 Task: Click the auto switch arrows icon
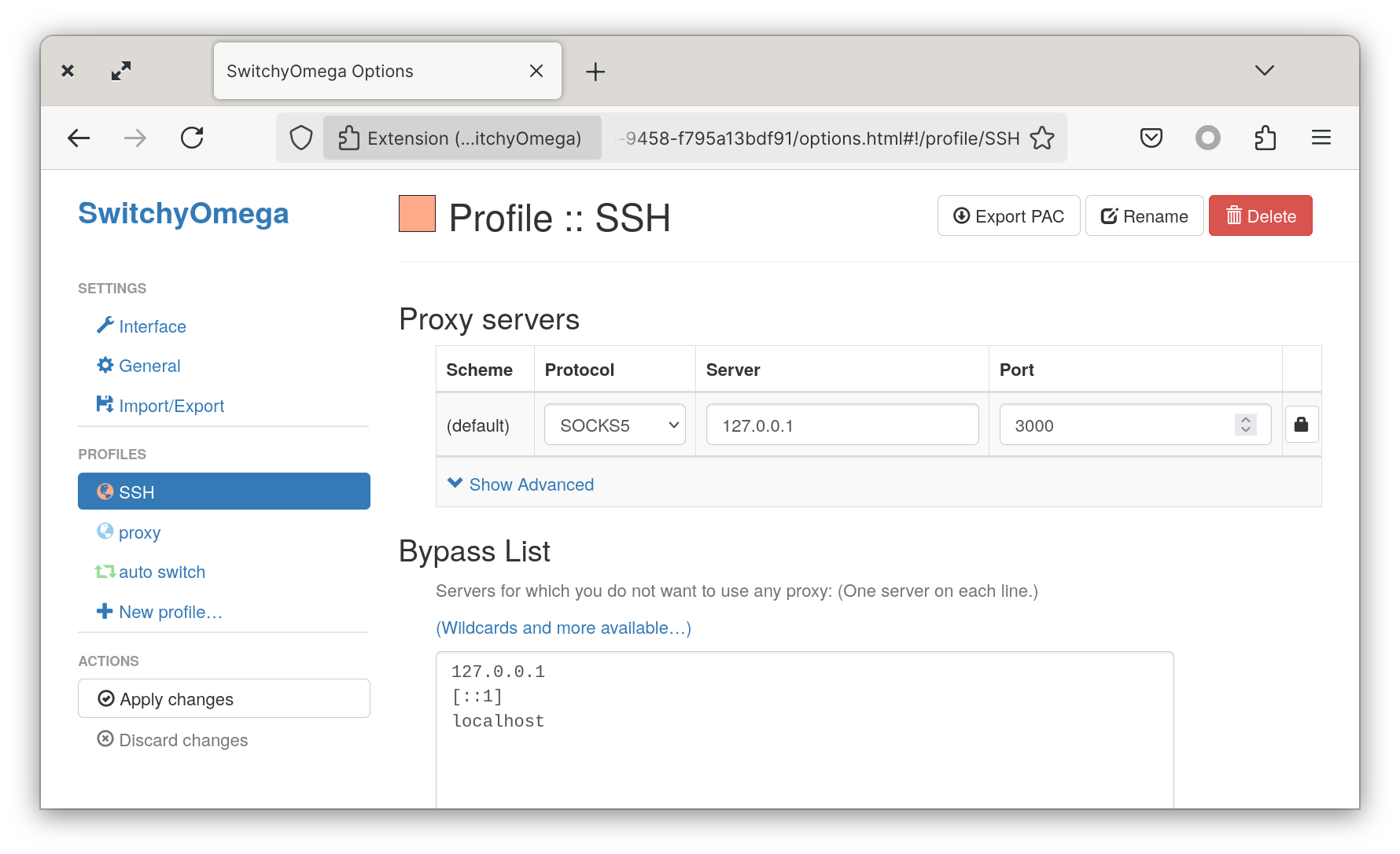pos(105,572)
